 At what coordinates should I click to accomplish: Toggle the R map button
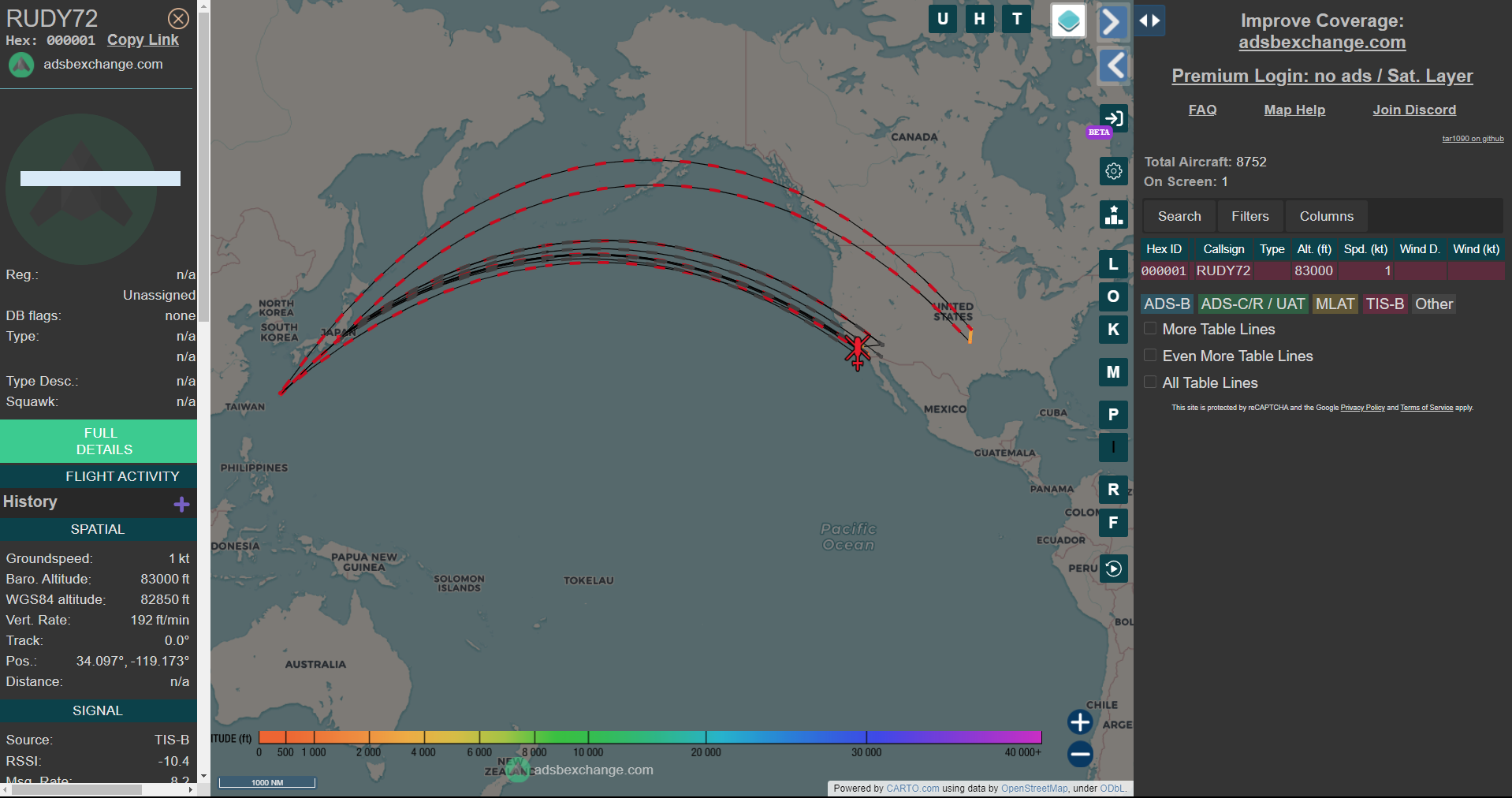pos(1113,490)
